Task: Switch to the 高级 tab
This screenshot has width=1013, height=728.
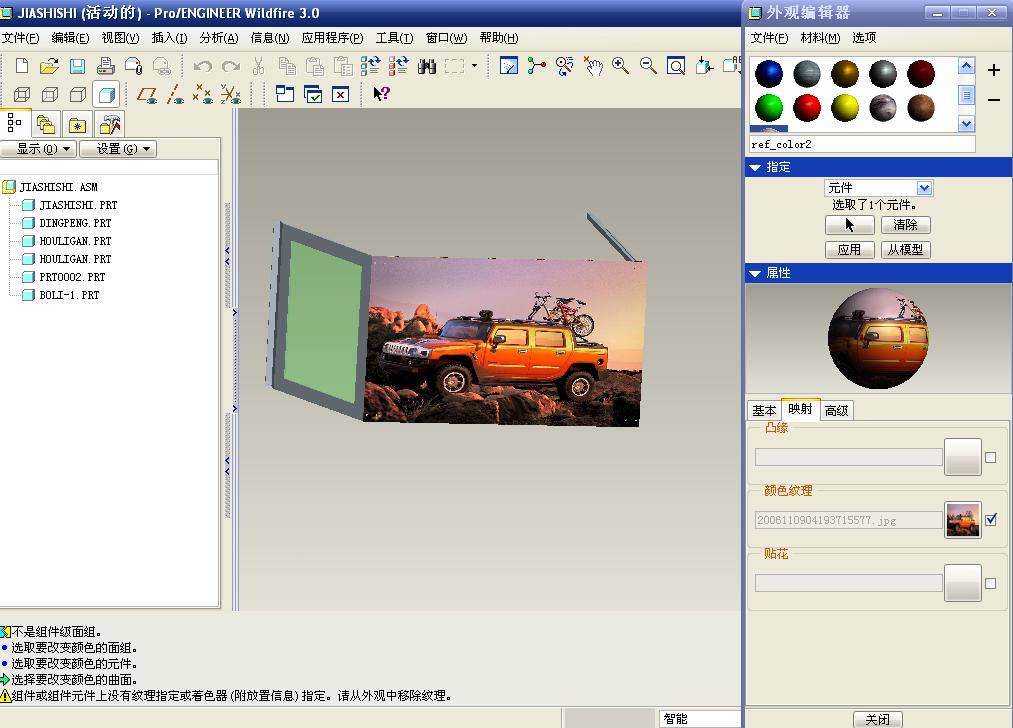Action: [837, 410]
